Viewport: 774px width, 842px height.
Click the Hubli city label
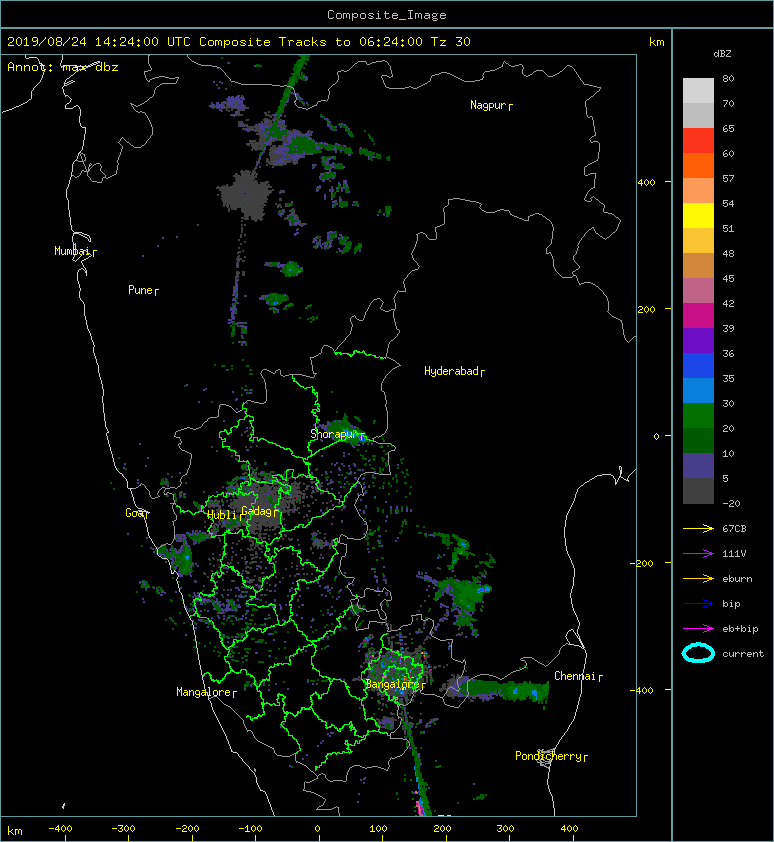pos(225,515)
